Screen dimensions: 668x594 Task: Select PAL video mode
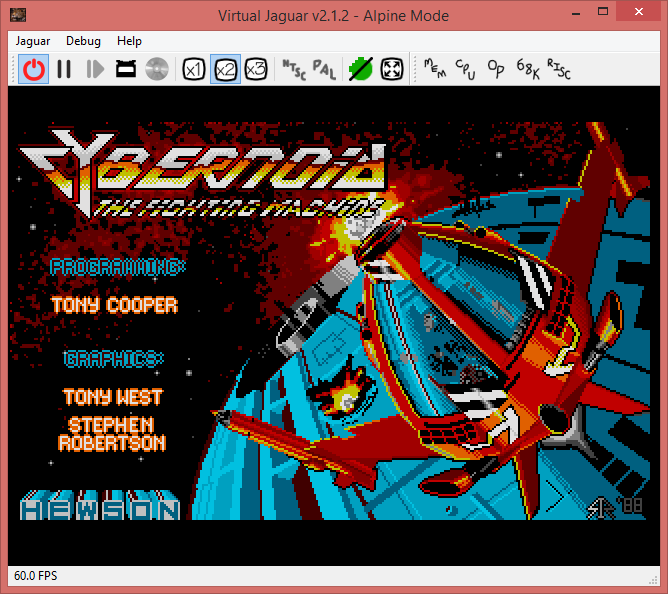(x=324, y=69)
